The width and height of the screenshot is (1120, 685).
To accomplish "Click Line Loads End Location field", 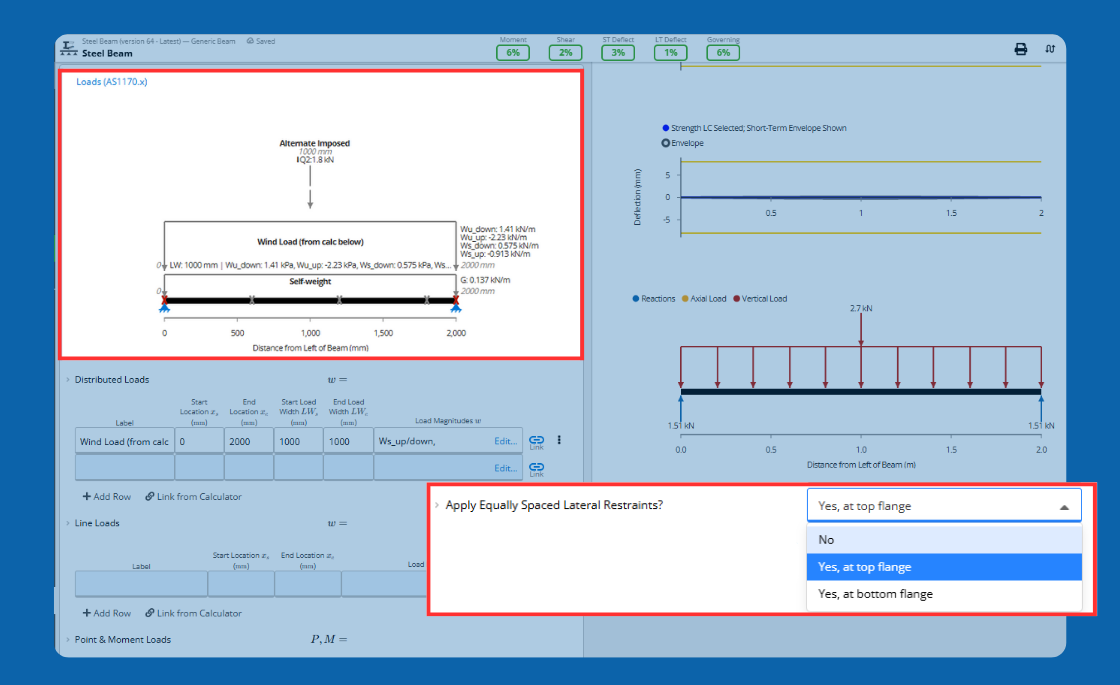I will click(308, 584).
